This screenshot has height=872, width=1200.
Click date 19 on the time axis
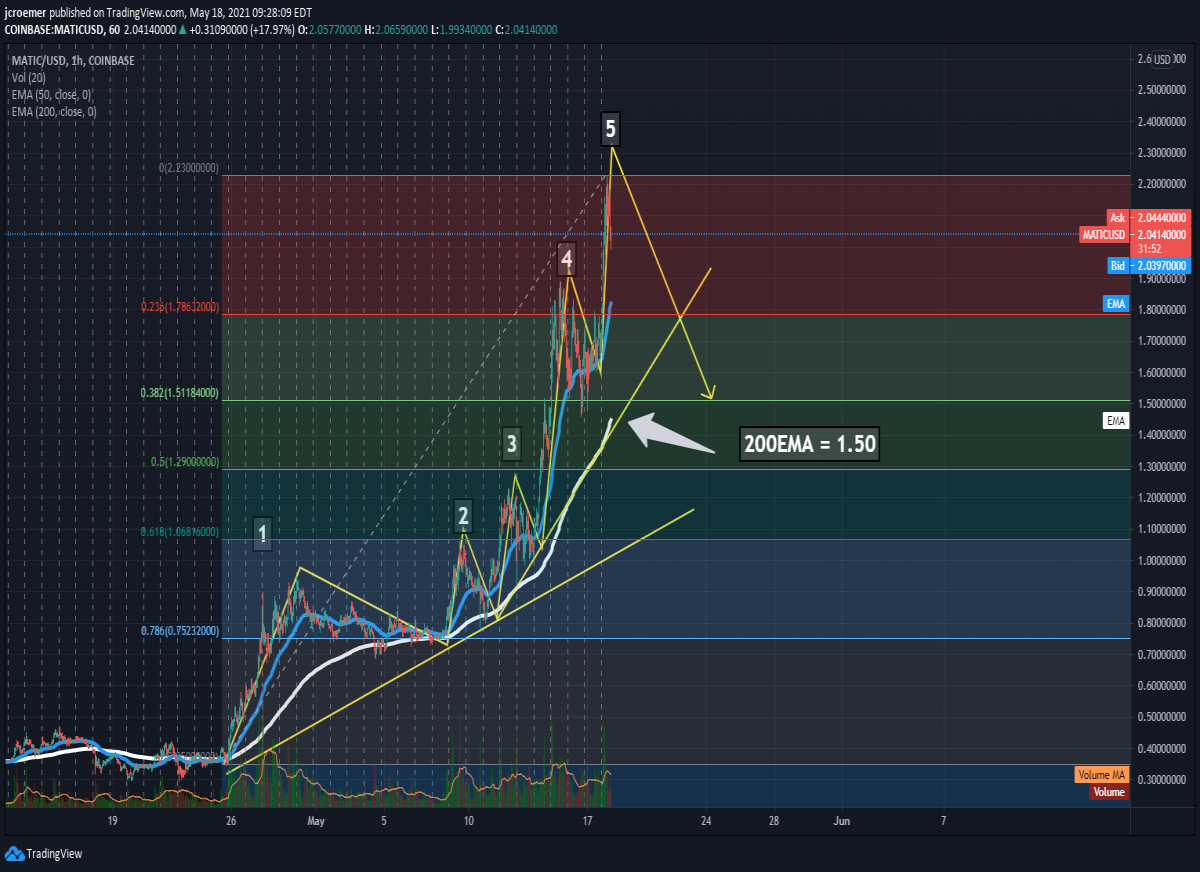[x=113, y=821]
